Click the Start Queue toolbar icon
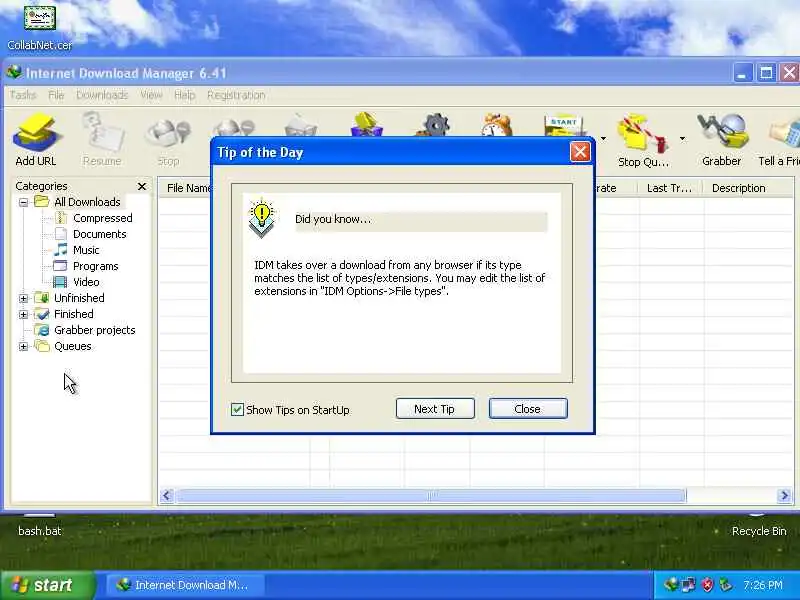The width and height of the screenshot is (800, 600). tap(564, 125)
